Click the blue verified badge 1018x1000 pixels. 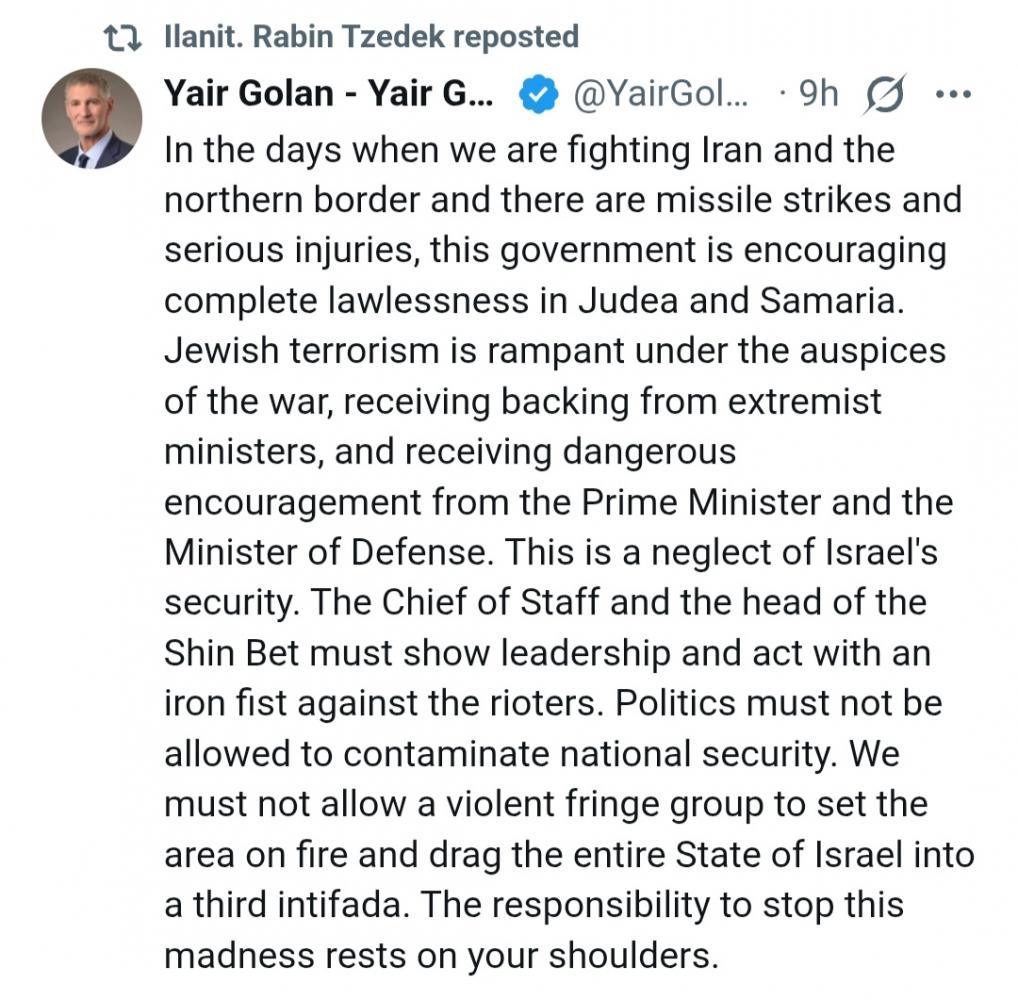pyautogui.click(x=537, y=95)
